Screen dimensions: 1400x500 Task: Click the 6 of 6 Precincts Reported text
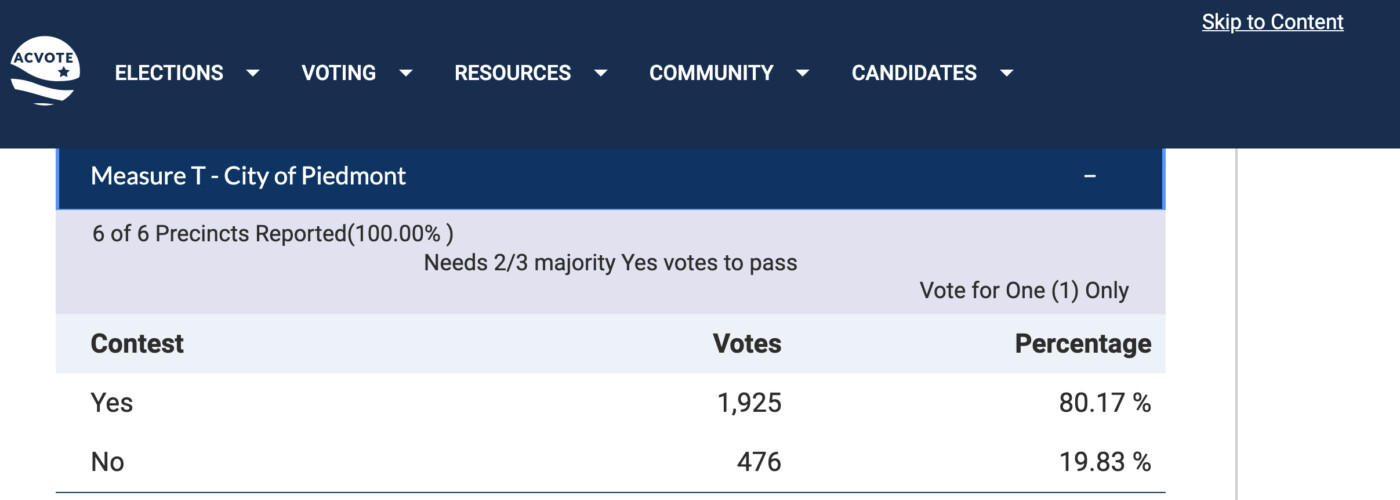click(272, 234)
